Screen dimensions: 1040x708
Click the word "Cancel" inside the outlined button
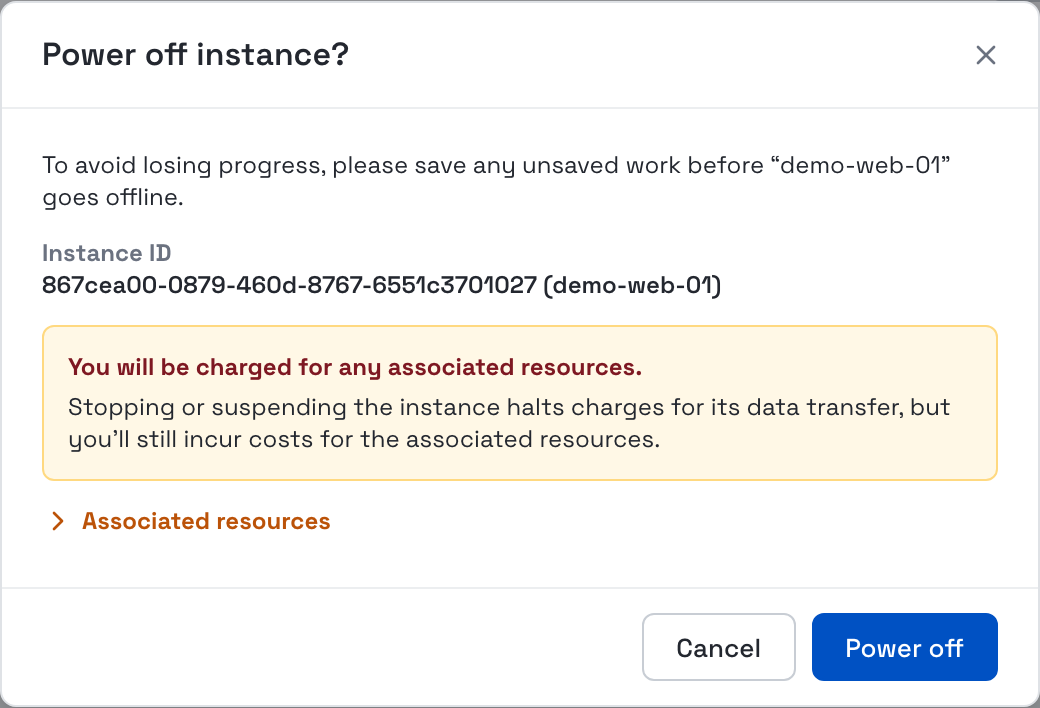tap(718, 648)
